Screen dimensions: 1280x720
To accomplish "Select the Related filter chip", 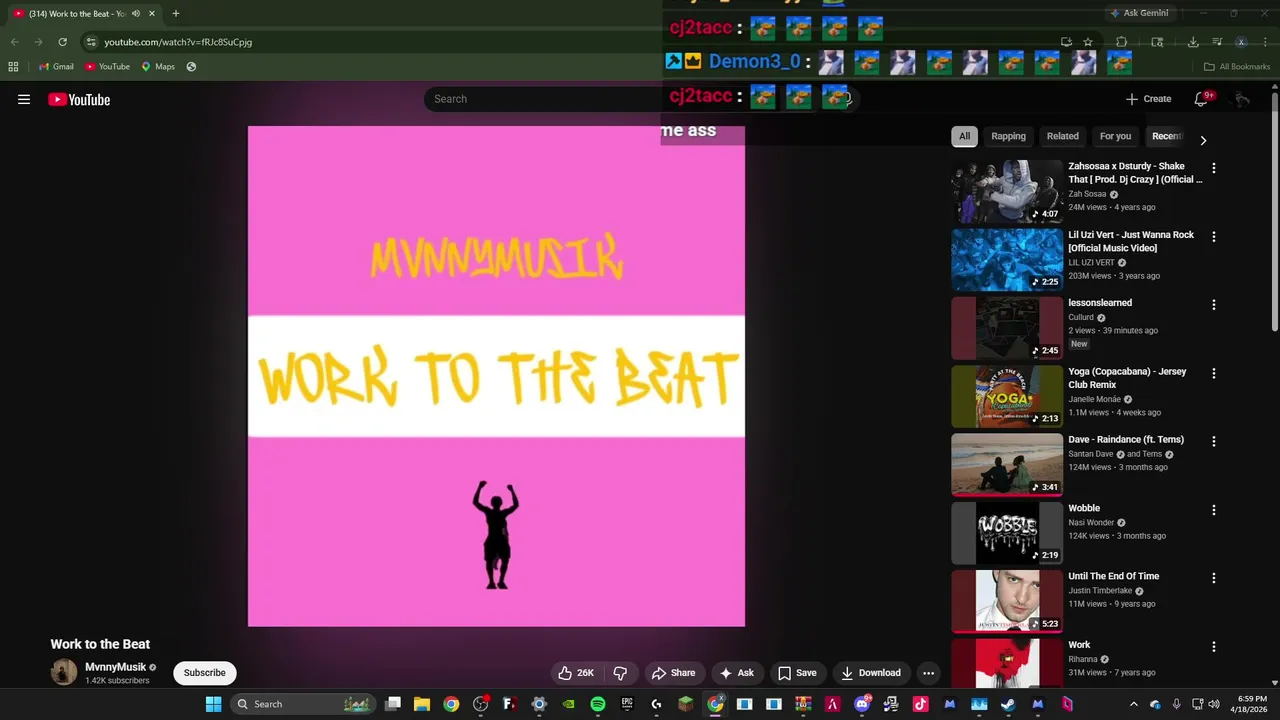I will 1062,136.
